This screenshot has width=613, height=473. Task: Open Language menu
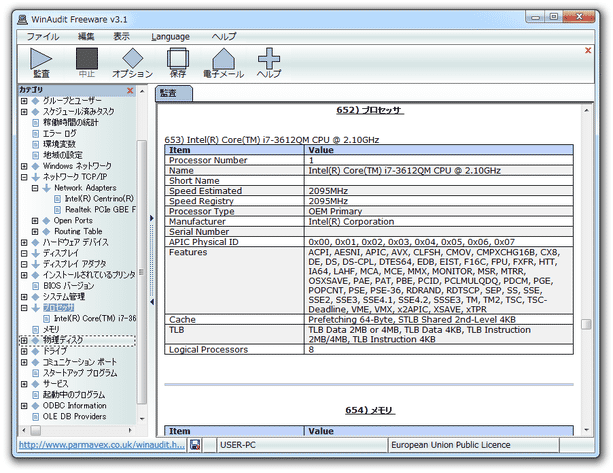point(170,37)
